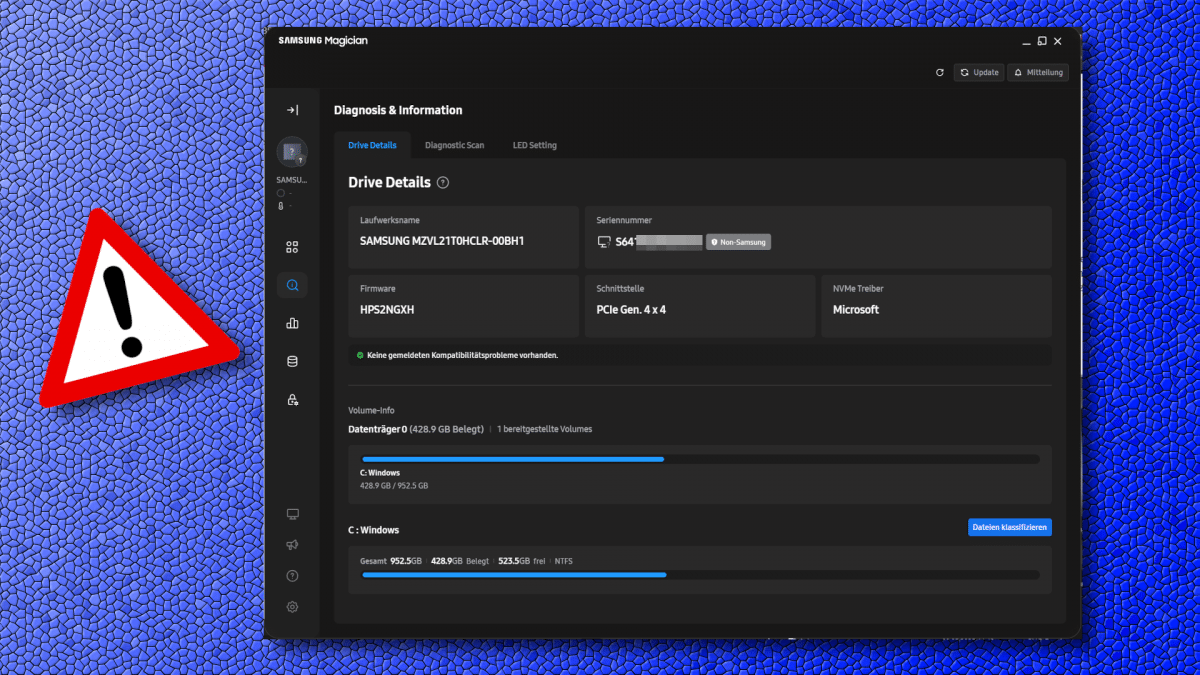Open the performance bar chart icon
Image resolution: width=1200 pixels, height=675 pixels.
click(x=292, y=324)
